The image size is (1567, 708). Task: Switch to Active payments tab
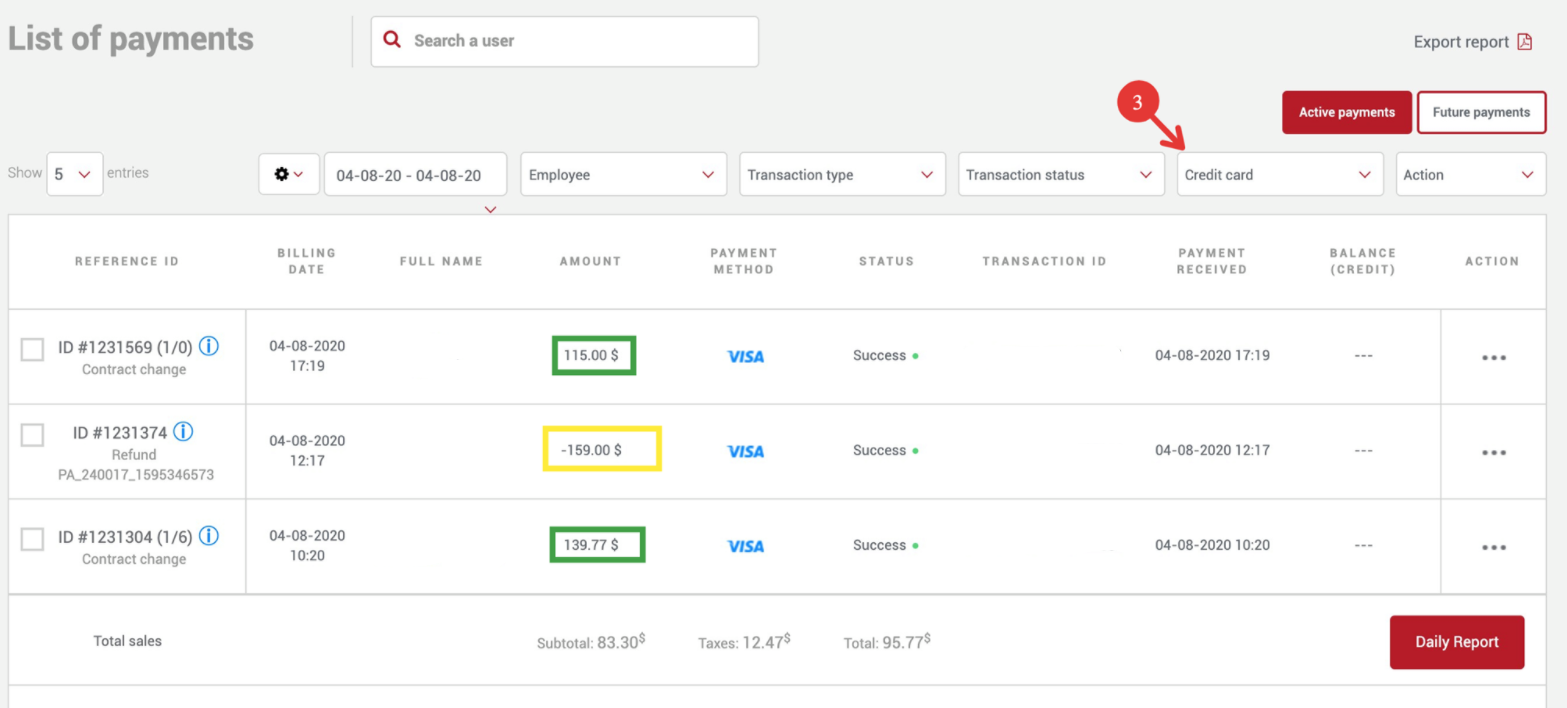coord(1346,113)
